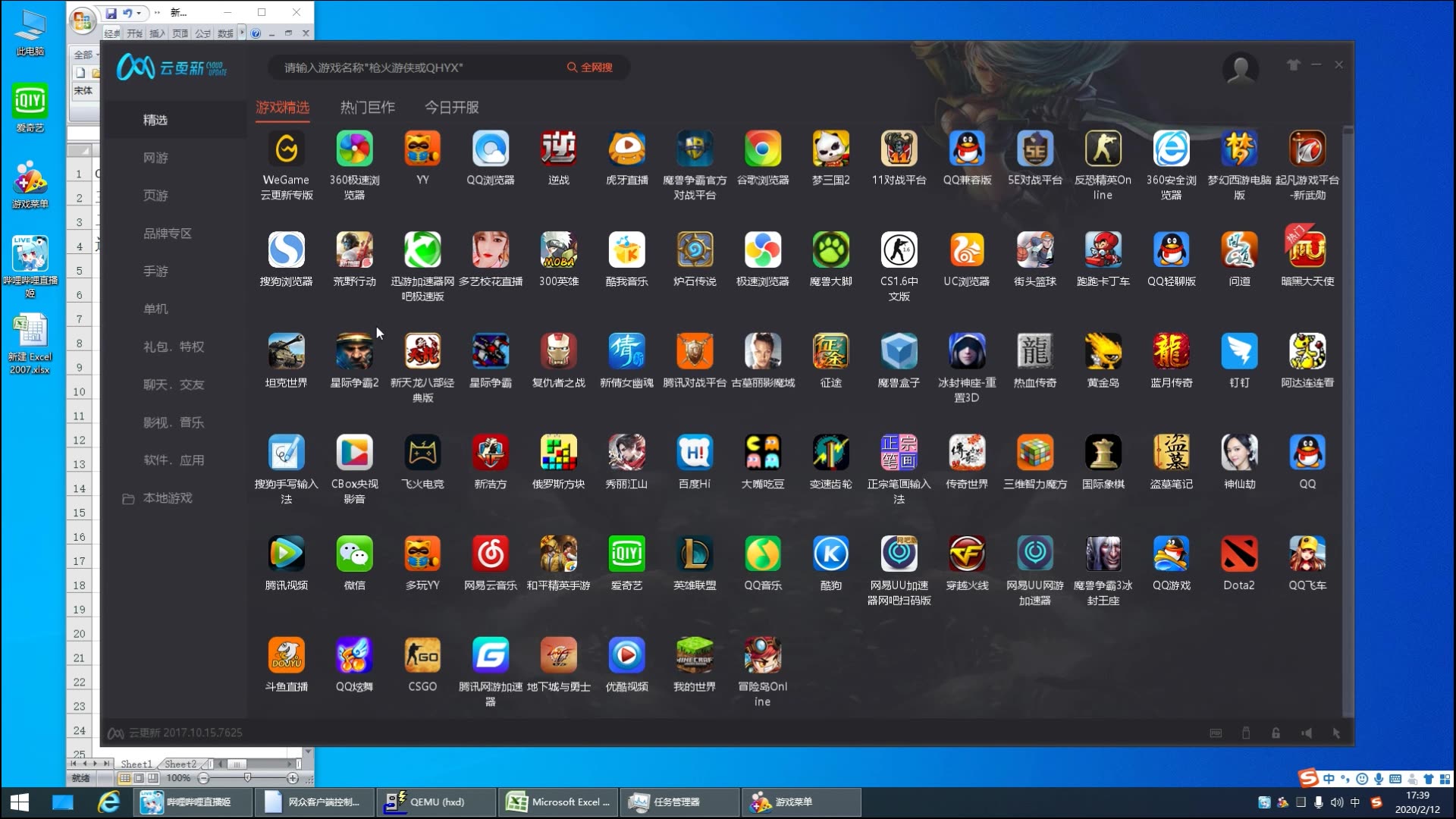This screenshot has width=1456, height=819.
Task: Click the lock icon in bottom bar
Action: (x=1276, y=733)
